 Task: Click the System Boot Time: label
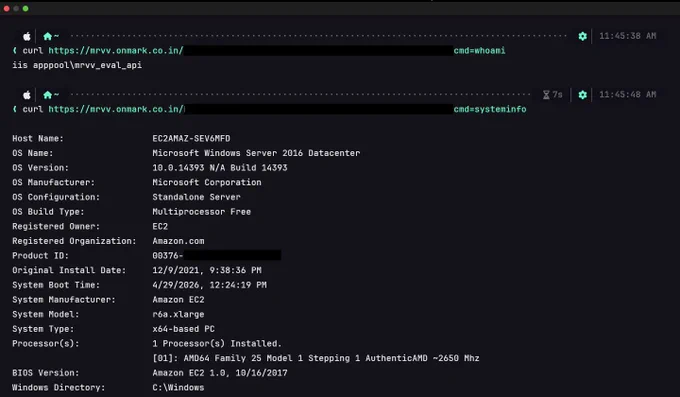pos(56,285)
